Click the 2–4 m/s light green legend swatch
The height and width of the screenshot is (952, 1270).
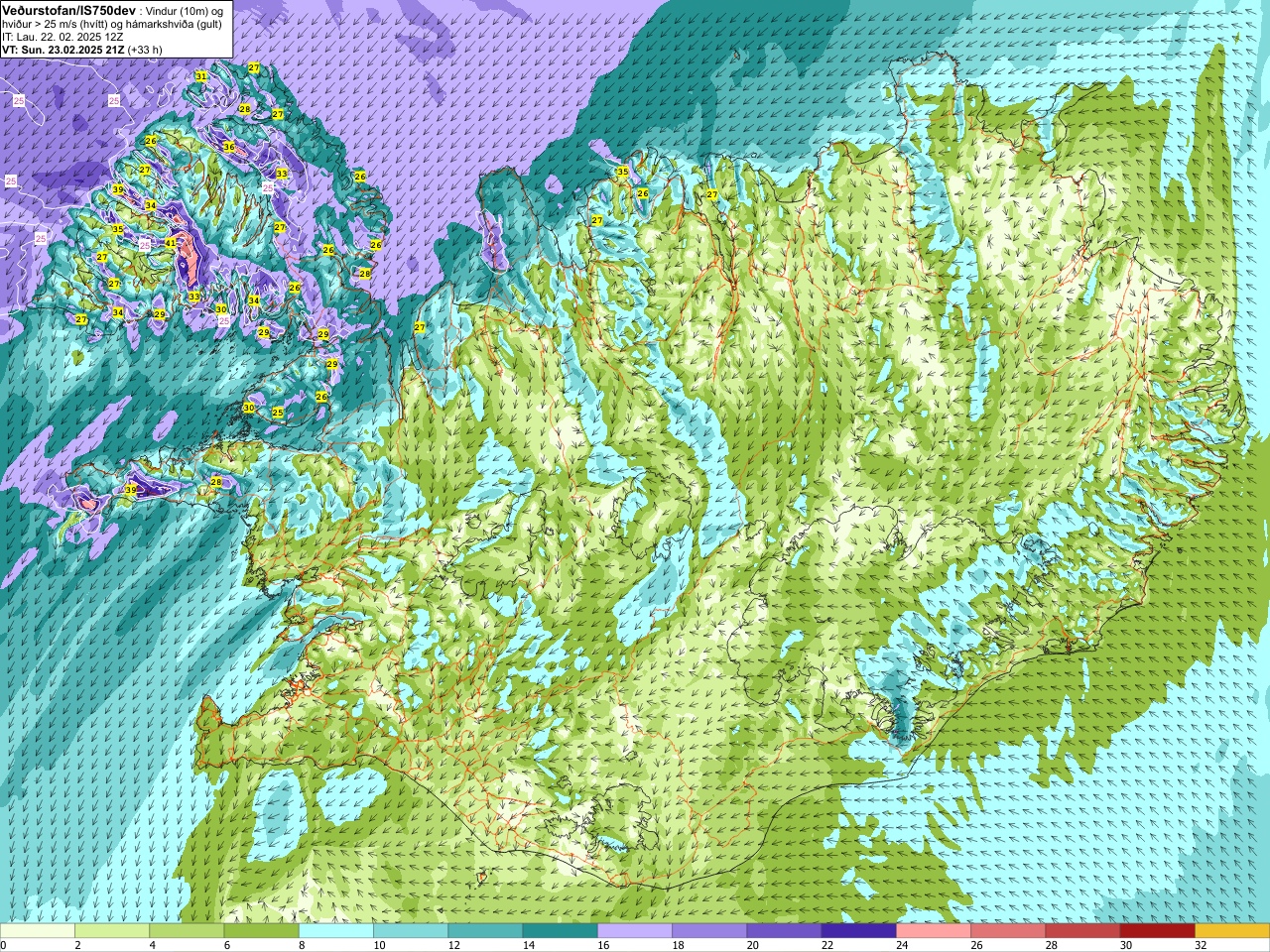pyautogui.click(x=112, y=931)
